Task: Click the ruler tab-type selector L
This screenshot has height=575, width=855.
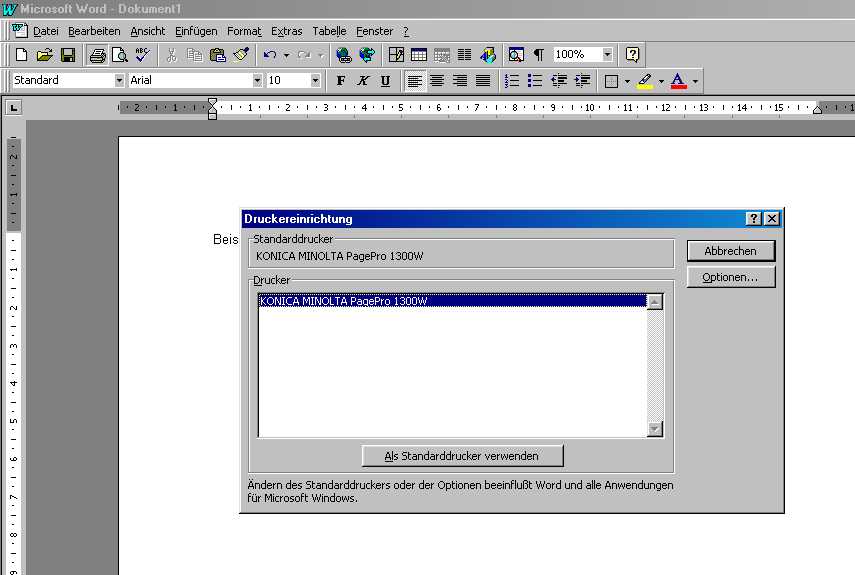Action: pyautogui.click(x=14, y=108)
